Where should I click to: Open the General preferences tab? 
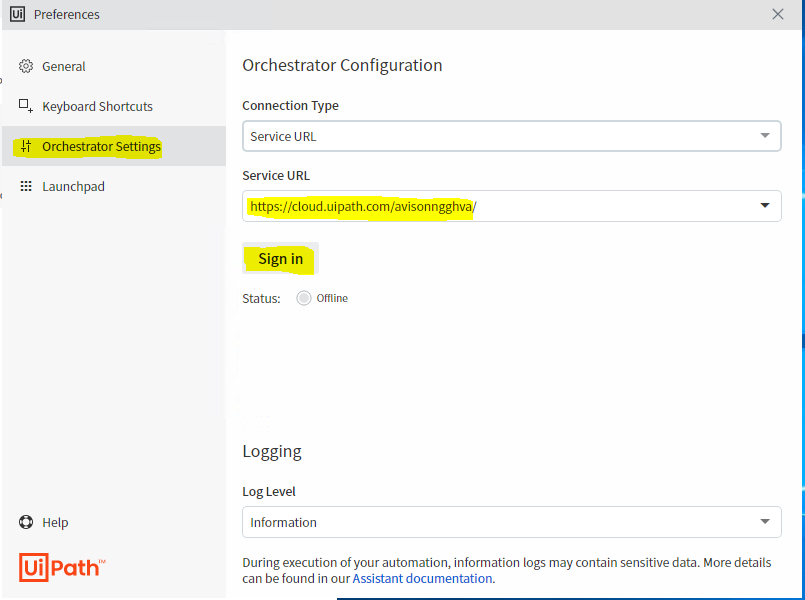coord(114,66)
